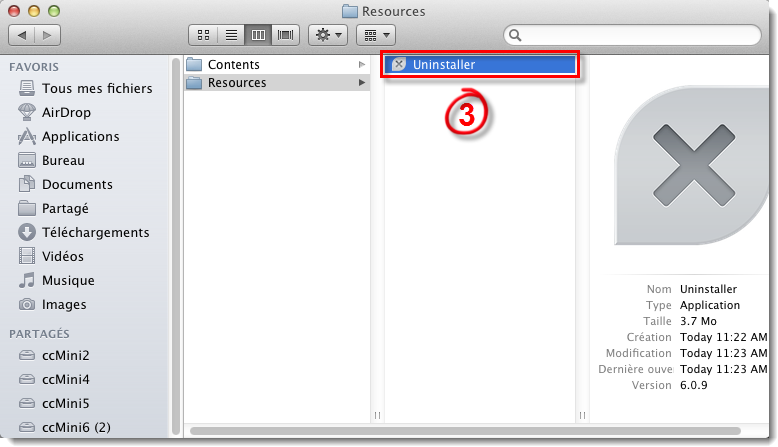Select the Uninstaller application
This screenshot has height=447, width=778.
click(x=480, y=64)
